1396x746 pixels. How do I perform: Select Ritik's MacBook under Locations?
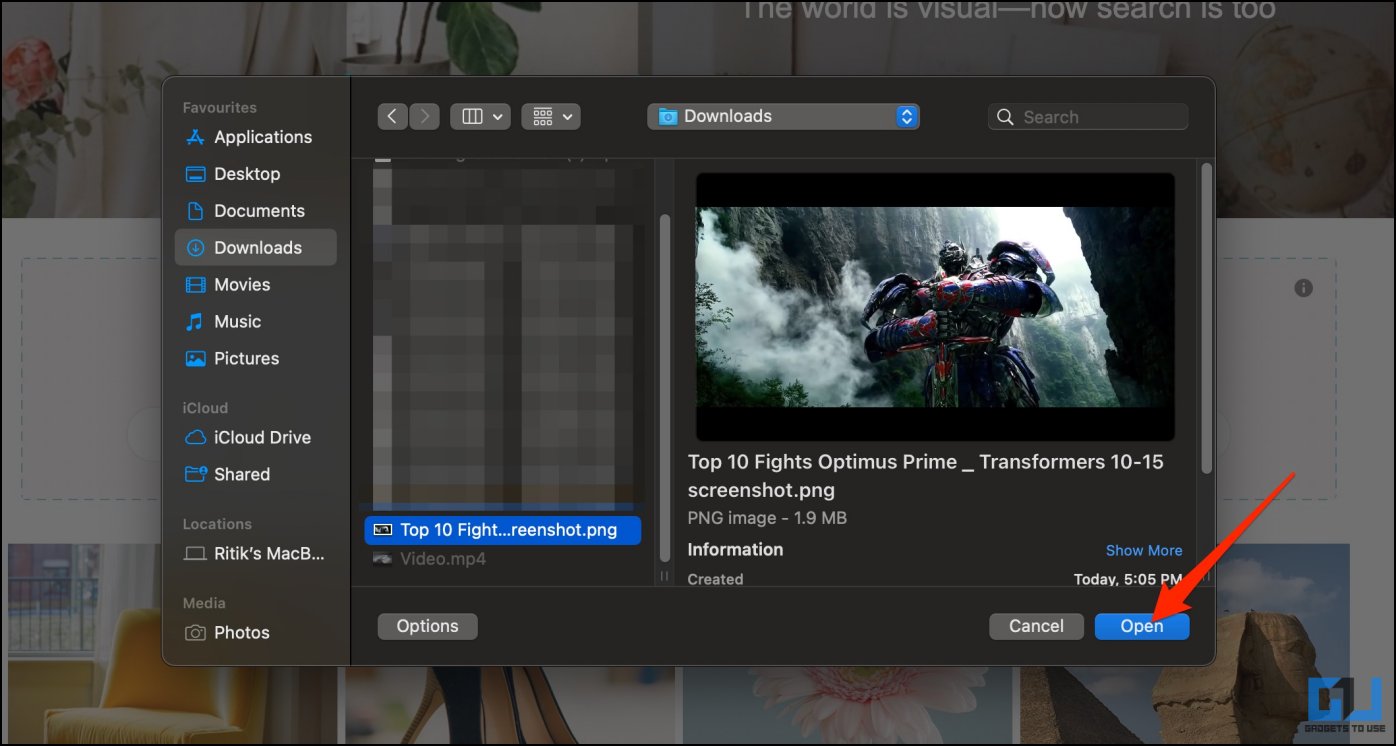(x=255, y=553)
